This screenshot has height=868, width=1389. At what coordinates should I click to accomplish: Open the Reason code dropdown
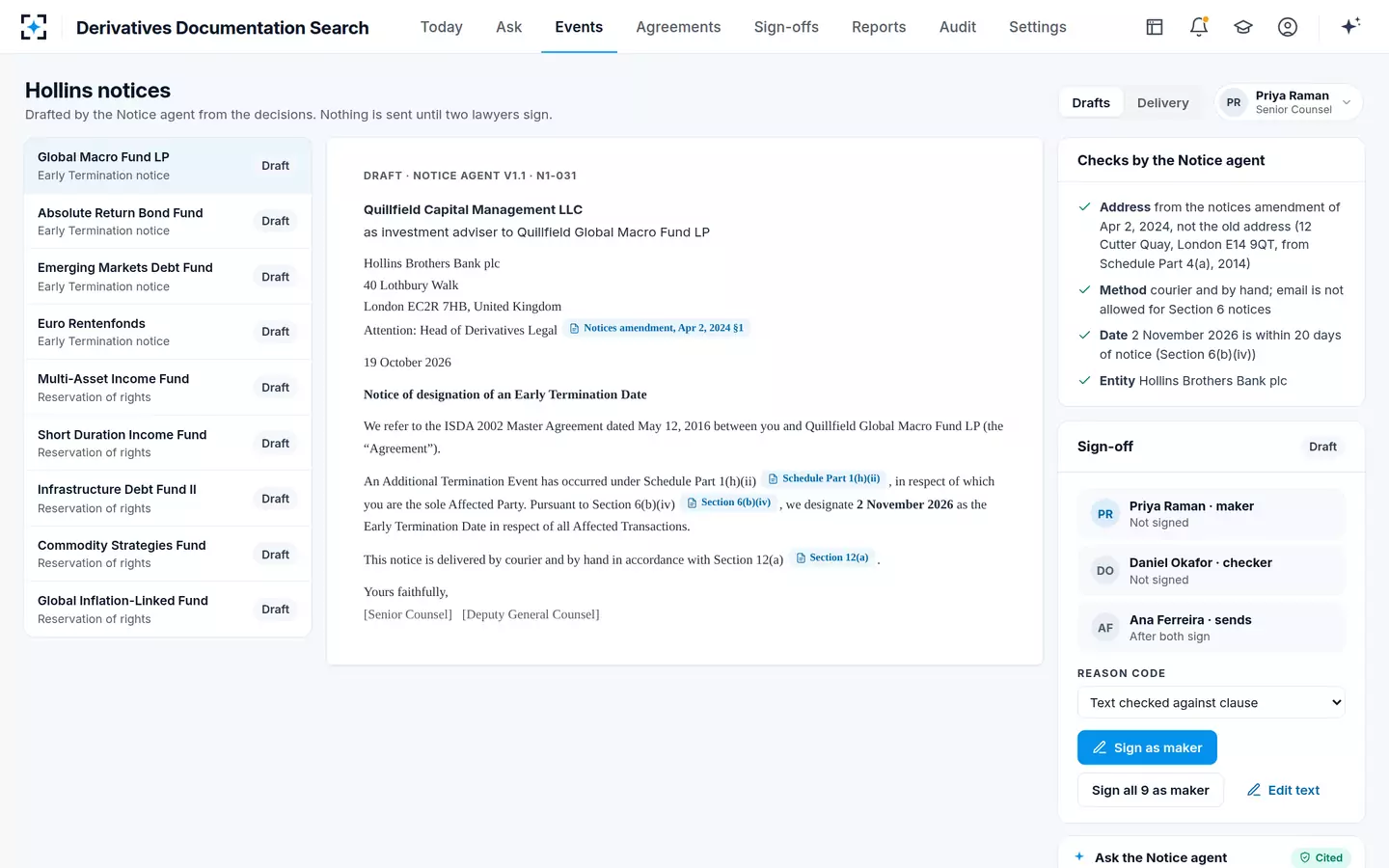1212,703
